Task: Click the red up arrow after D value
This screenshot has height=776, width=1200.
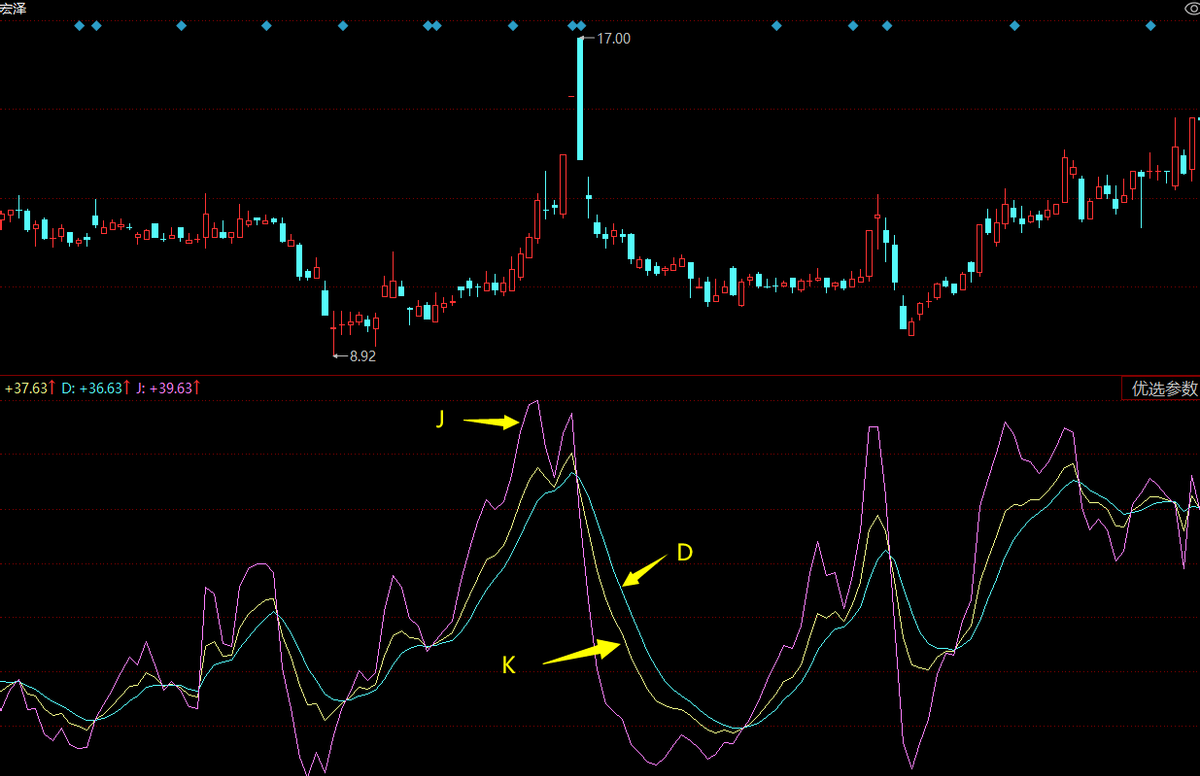Action: pos(127,388)
